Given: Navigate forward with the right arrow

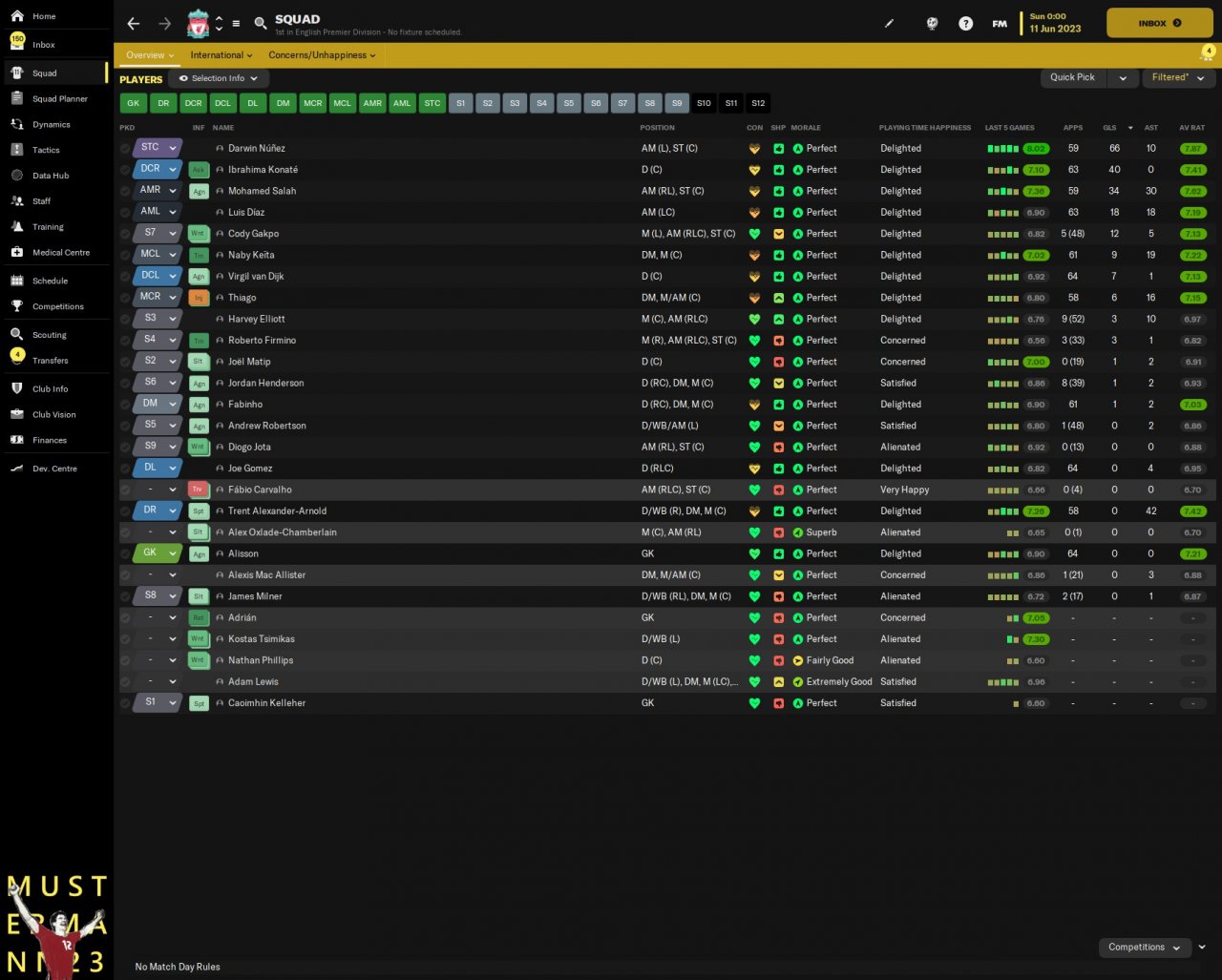Looking at the screenshot, I should coord(165,24).
